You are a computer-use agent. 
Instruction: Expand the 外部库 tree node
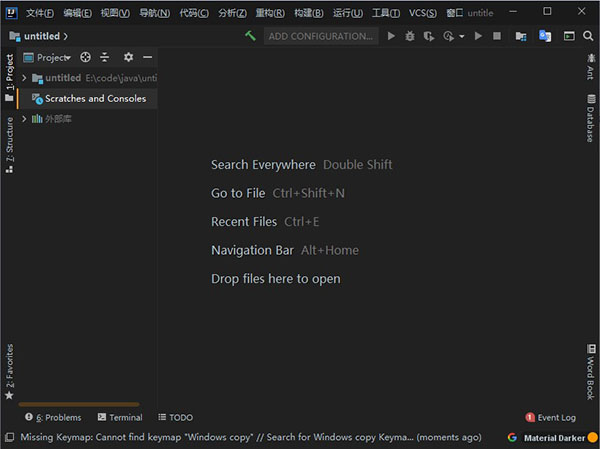click(24, 119)
